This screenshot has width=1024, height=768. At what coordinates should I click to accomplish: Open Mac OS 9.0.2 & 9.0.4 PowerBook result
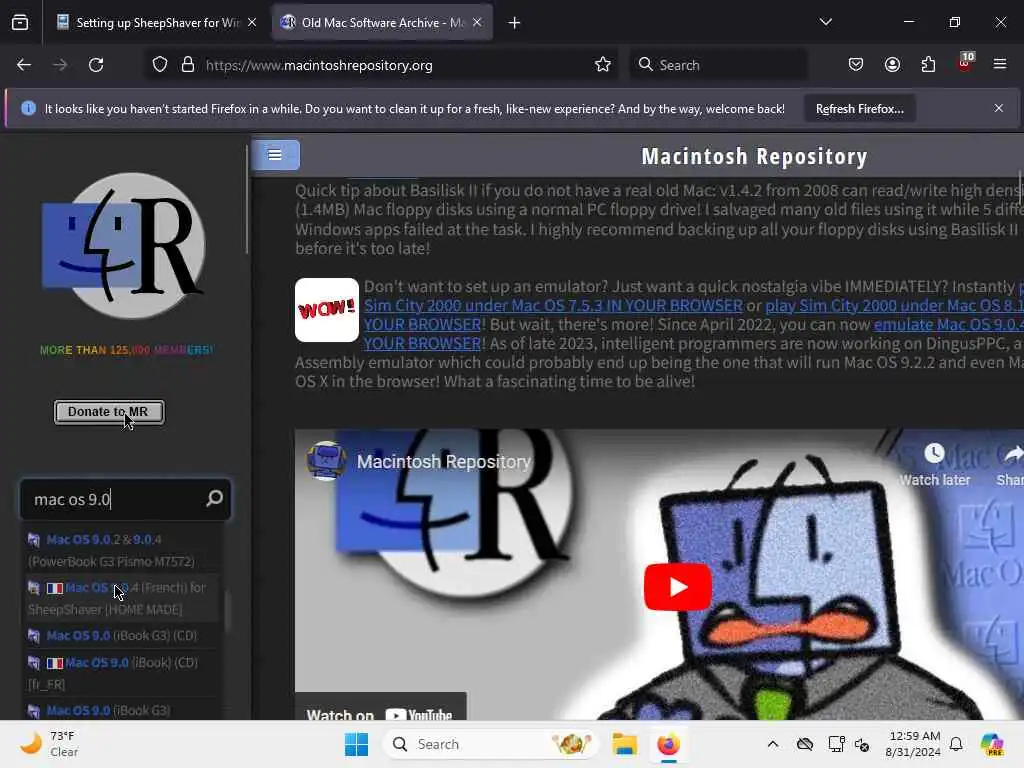pyautogui.click(x=121, y=551)
